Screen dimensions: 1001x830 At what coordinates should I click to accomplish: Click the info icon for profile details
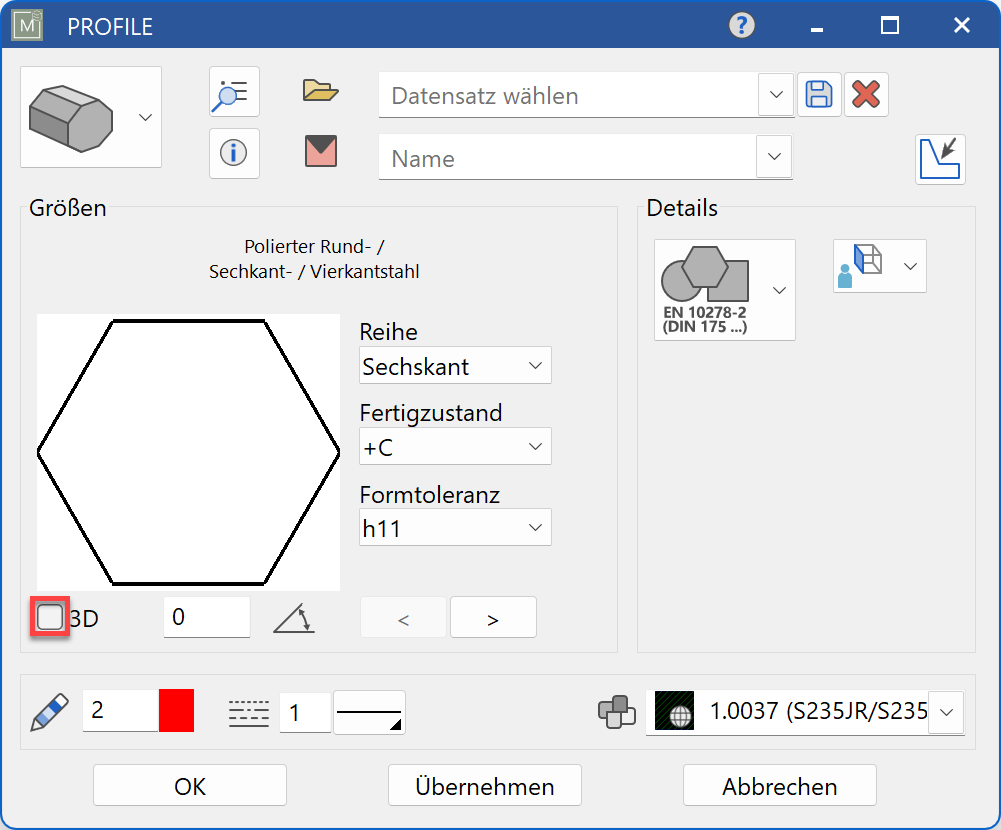tap(233, 153)
